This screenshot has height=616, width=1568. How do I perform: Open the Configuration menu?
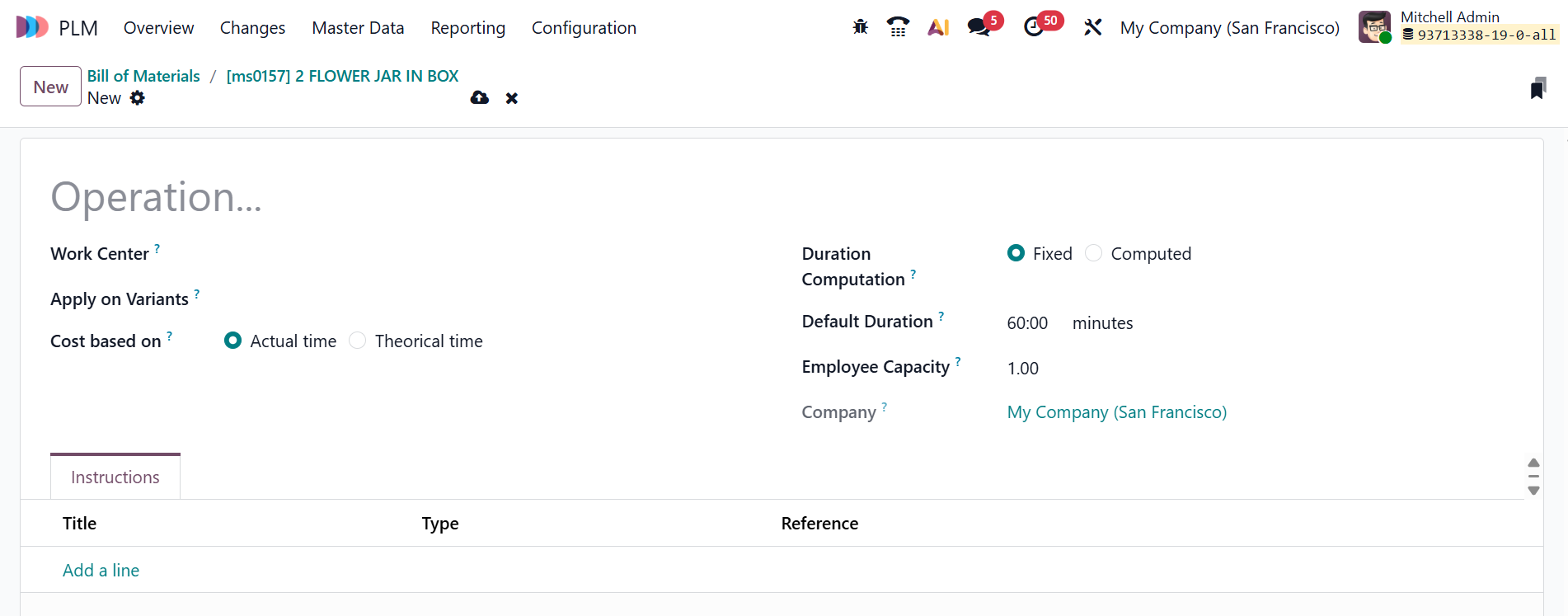584,28
